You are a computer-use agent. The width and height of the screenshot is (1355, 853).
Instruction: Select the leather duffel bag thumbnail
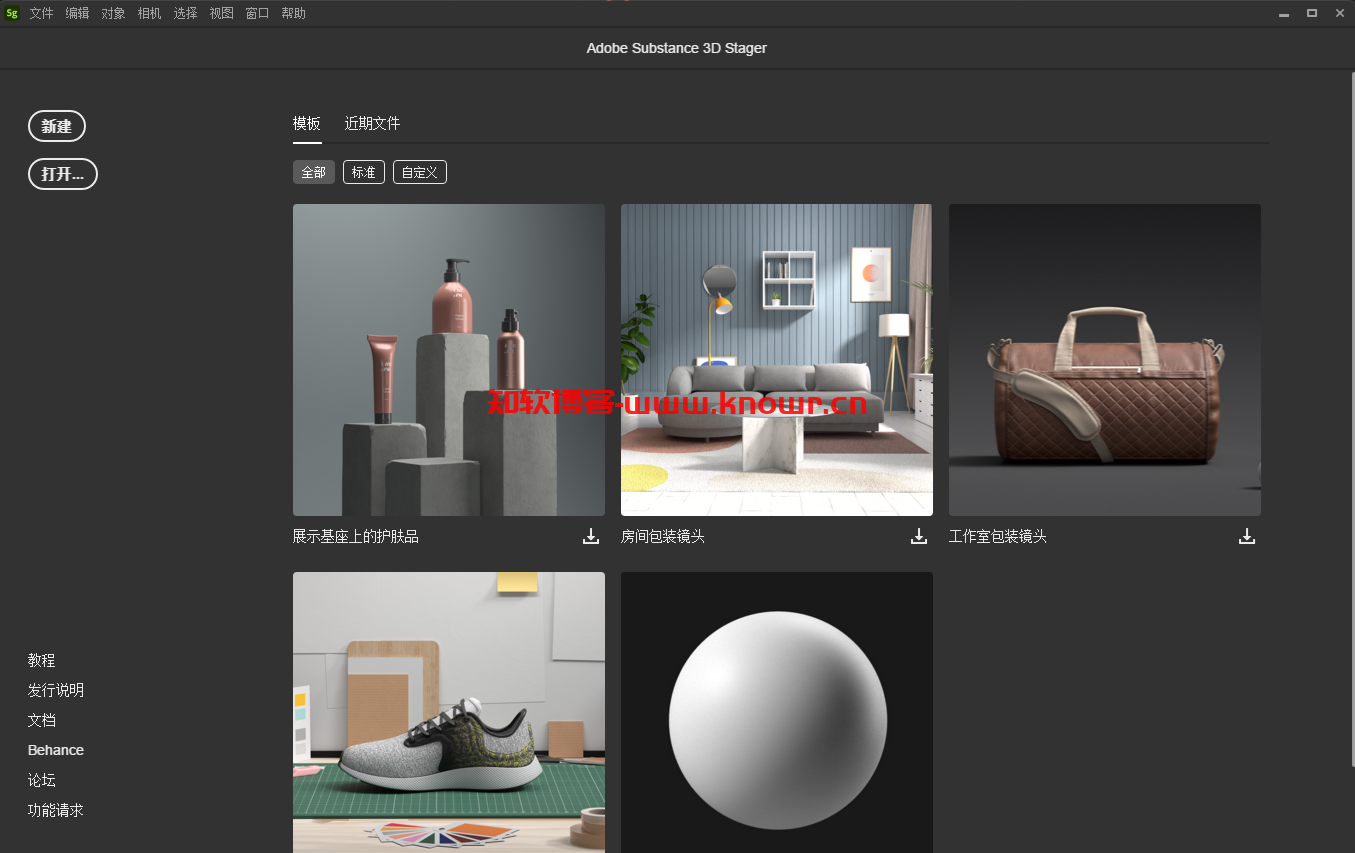(1105, 360)
